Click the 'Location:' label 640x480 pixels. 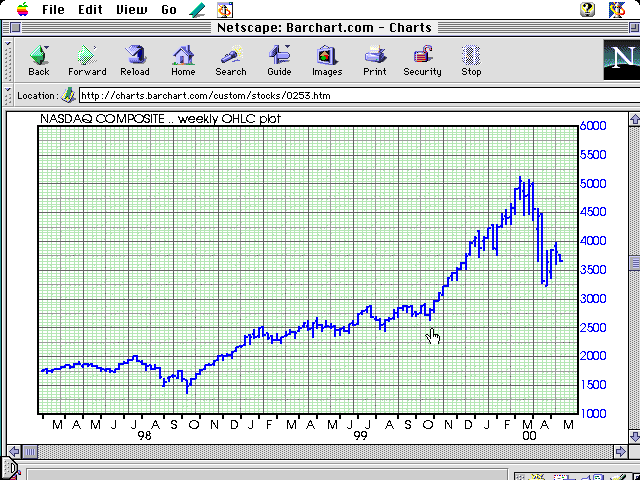coord(38,96)
